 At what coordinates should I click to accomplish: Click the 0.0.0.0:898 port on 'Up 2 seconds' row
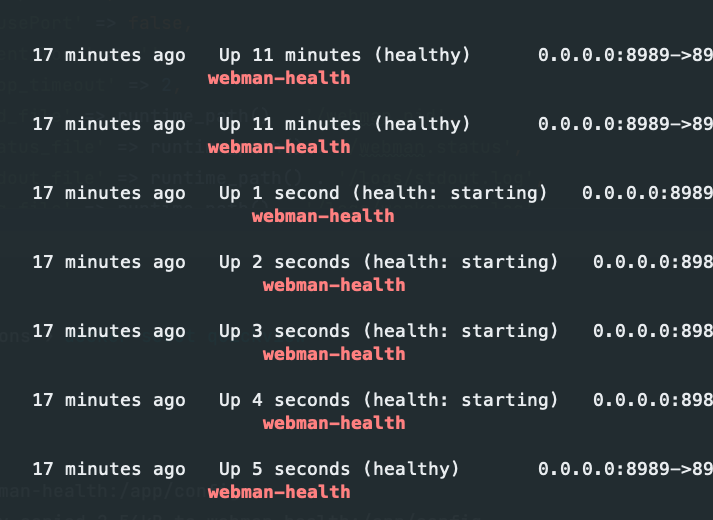[x=653, y=262]
